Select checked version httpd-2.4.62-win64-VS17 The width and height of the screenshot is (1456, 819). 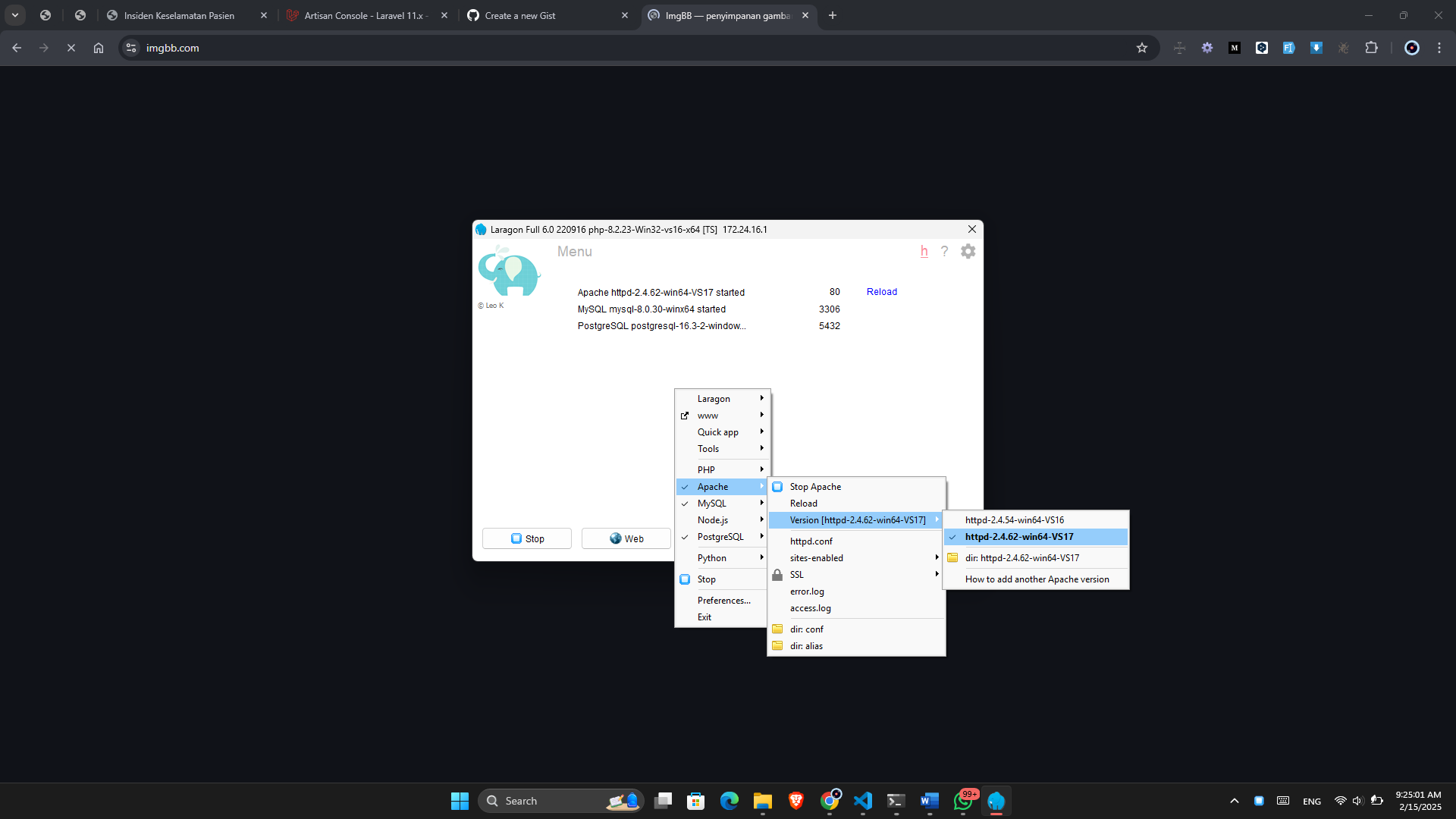coord(1036,537)
